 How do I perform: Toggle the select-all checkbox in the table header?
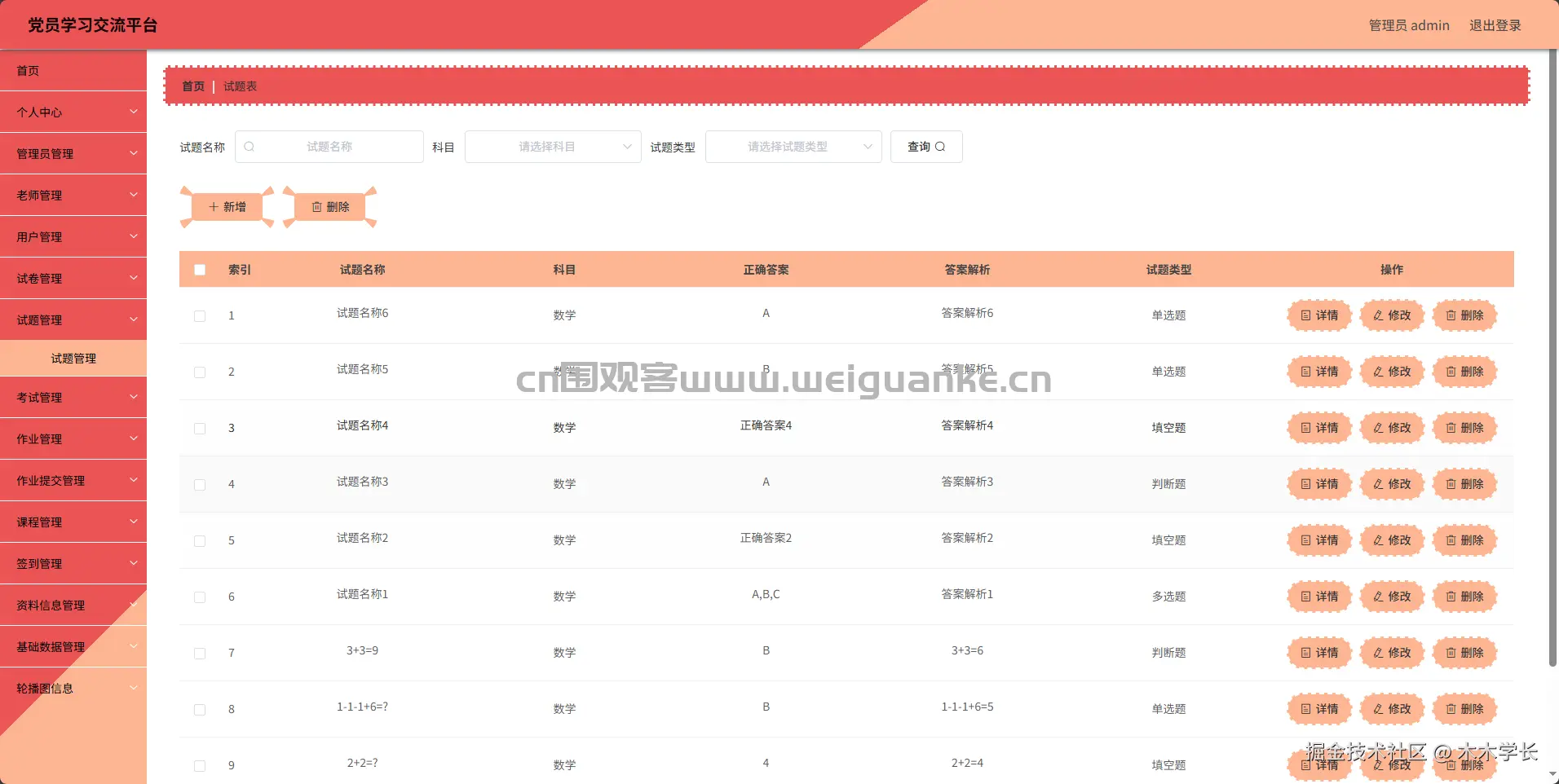[200, 269]
